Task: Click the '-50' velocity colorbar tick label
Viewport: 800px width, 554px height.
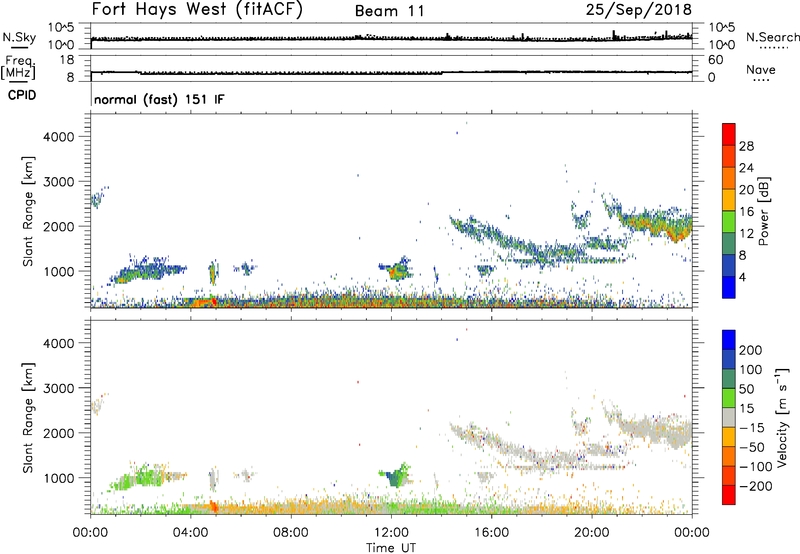Action: pyautogui.click(x=752, y=447)
